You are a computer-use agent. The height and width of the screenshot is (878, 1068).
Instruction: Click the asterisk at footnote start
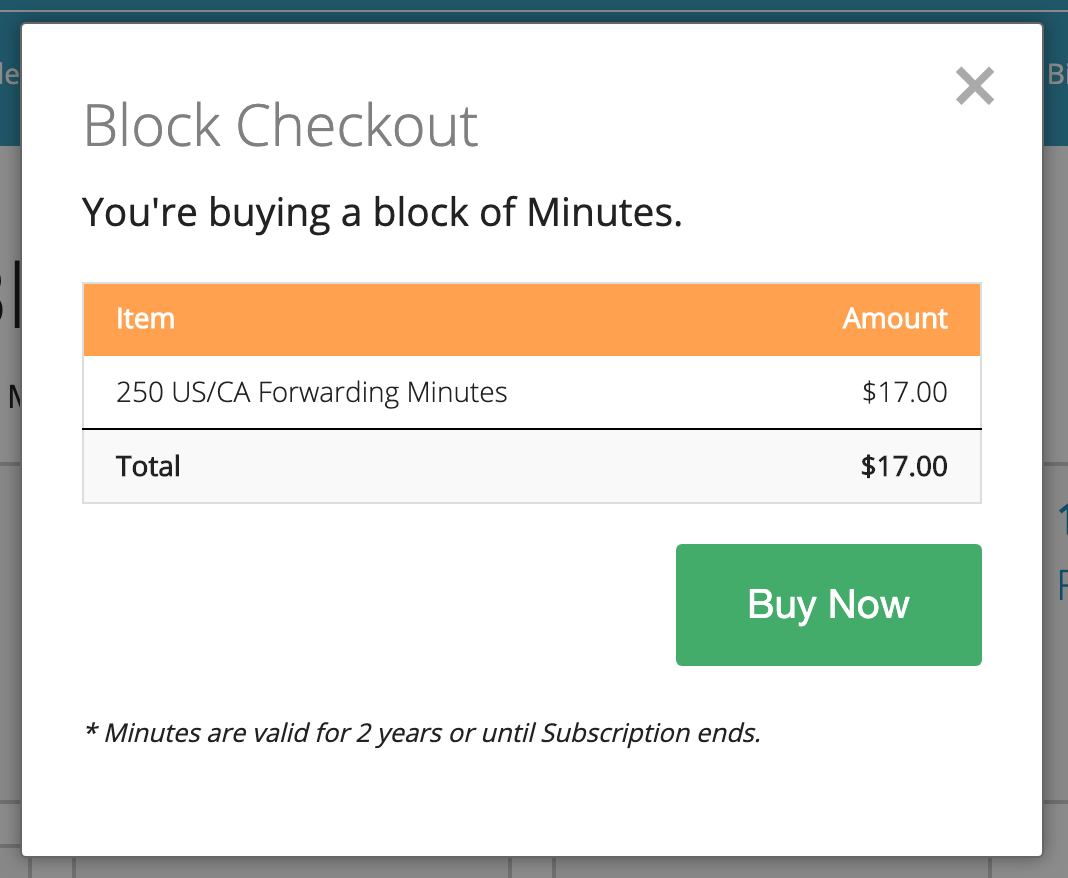click(90, 732)
